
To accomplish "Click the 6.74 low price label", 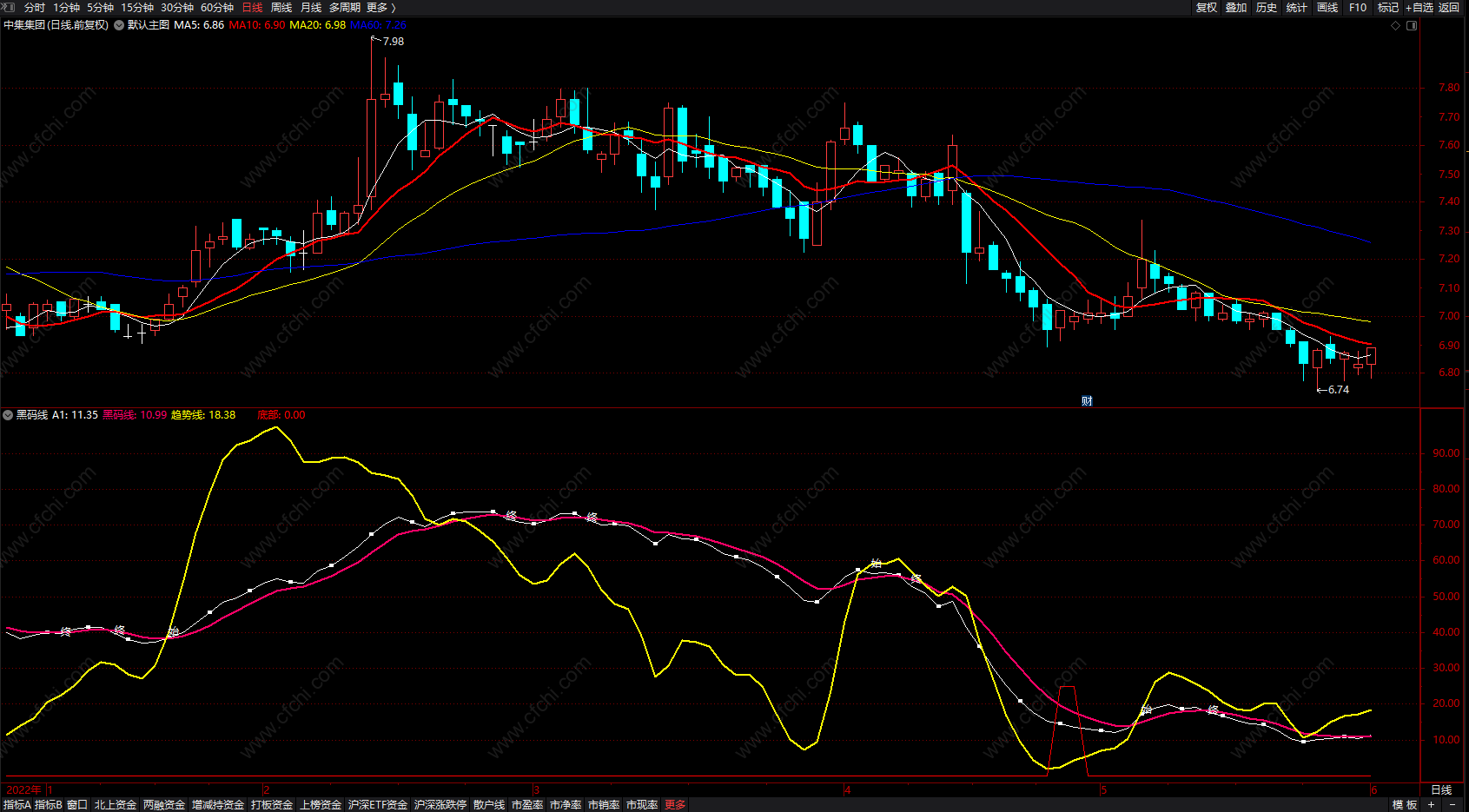I will (x=1339, y=390).
